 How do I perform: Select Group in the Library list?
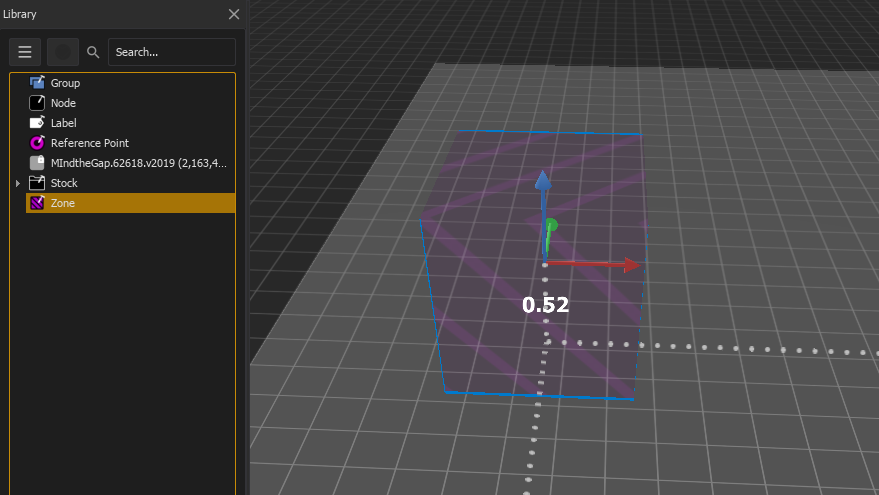(x=65, y=83)
